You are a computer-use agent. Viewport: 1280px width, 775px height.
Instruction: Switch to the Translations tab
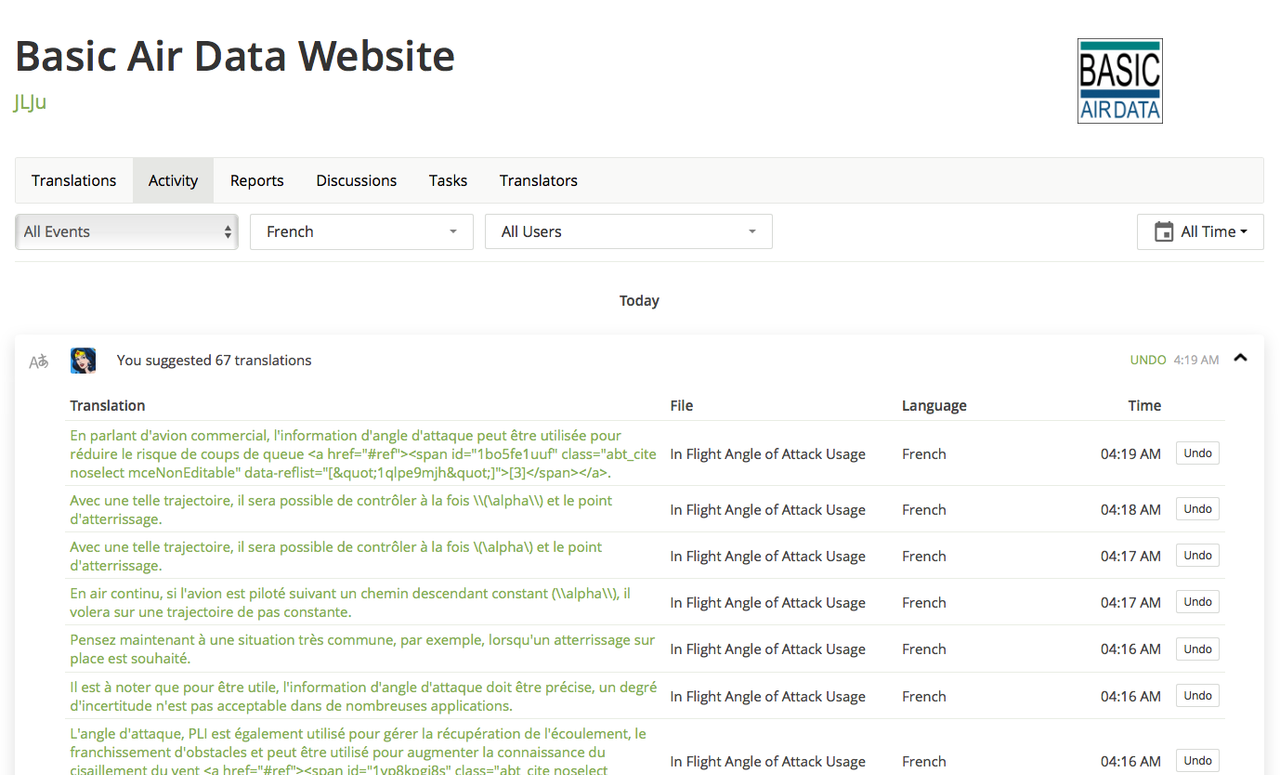coord(74,181)
